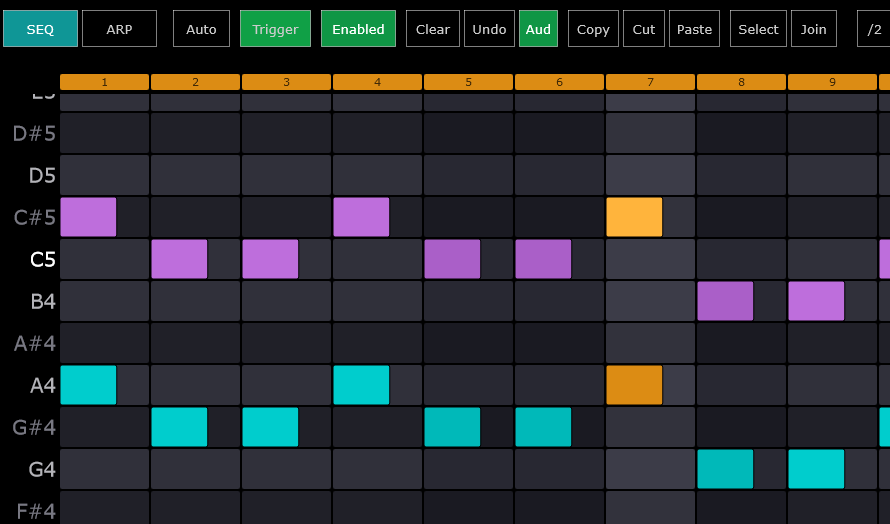The width and height of the screenshot is (890, 524).
Task: Select step 7 column header
Action: coord(650,82)
